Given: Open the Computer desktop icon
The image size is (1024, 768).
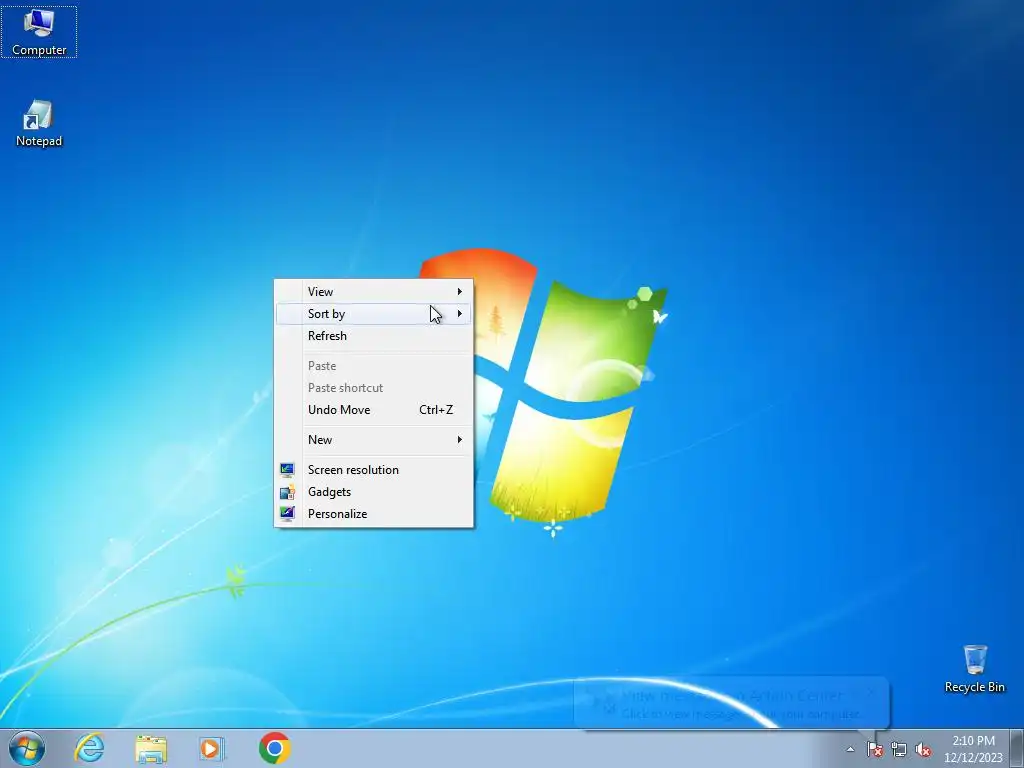Looking at the screenshot, I should pyautogui.click(x=39, y=32).
